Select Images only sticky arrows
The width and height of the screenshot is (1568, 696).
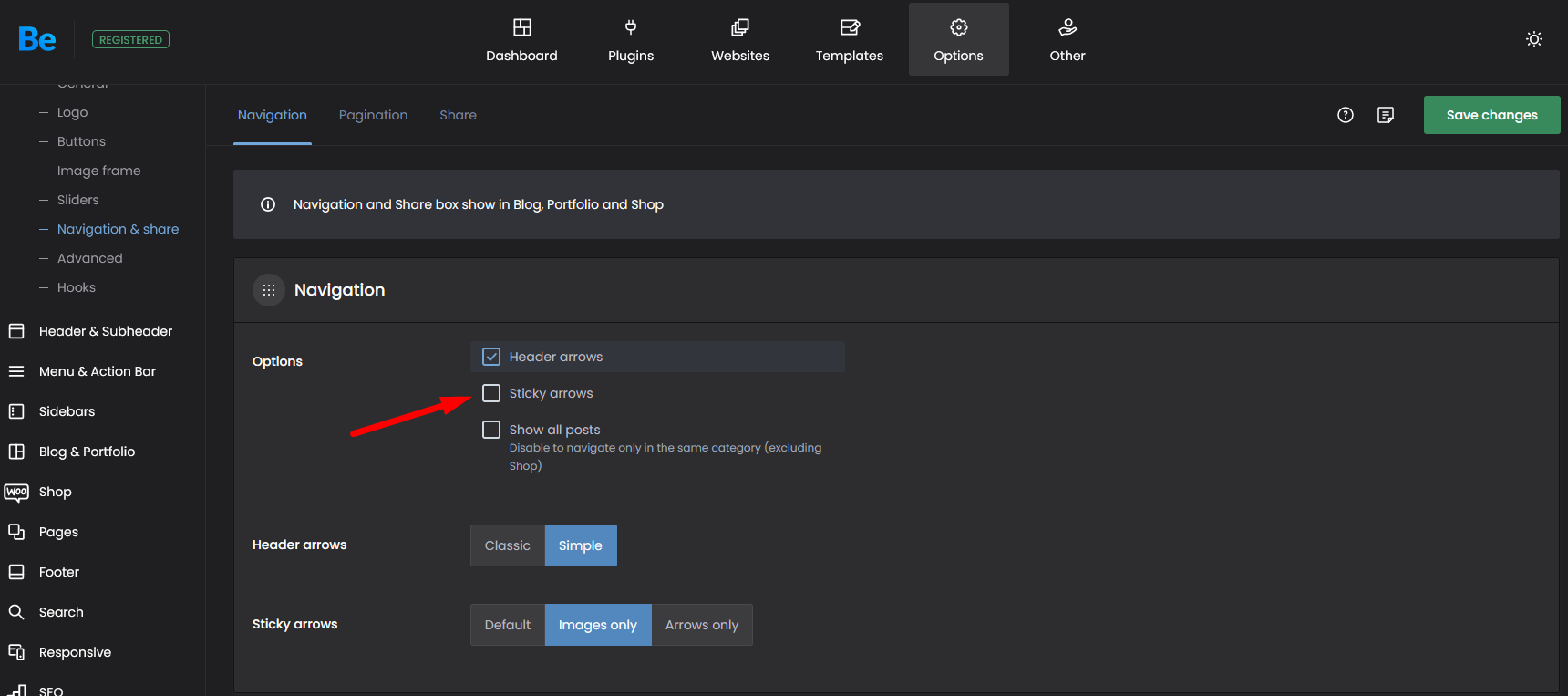[598, 625]
